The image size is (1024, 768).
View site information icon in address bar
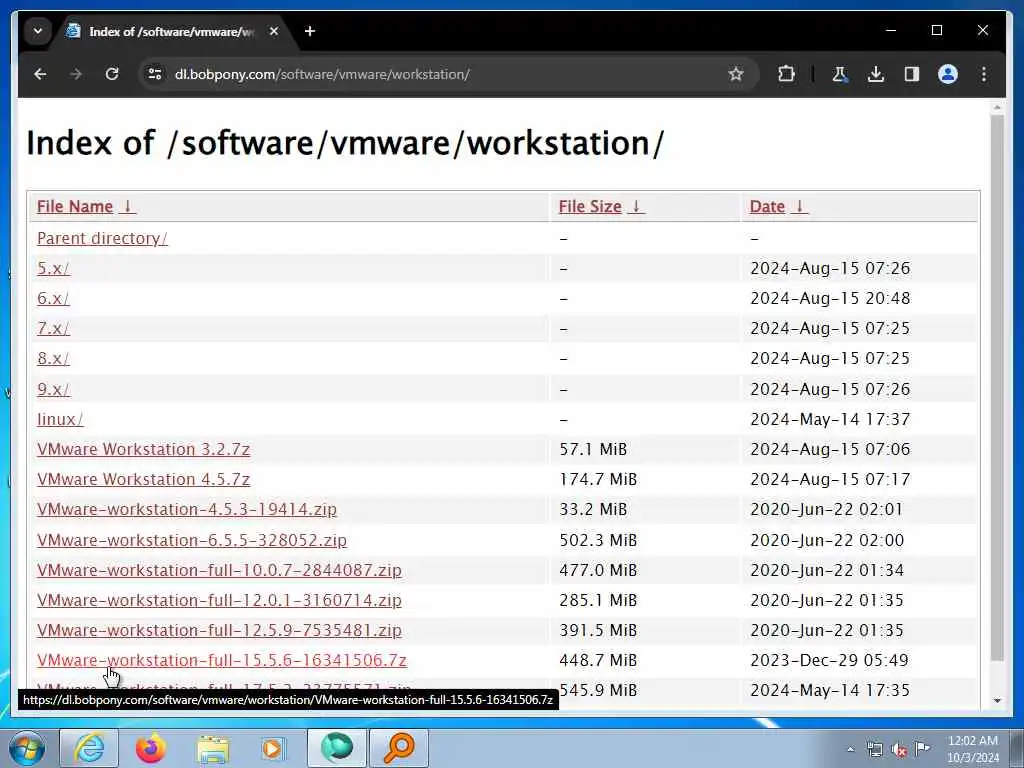point(155,74)
